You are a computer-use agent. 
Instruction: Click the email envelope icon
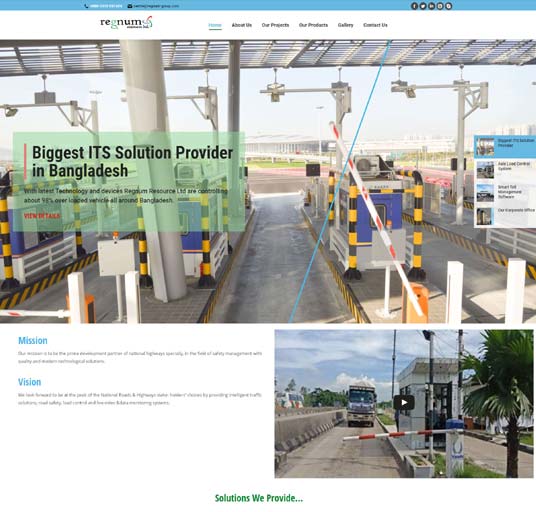pos(130,6)
